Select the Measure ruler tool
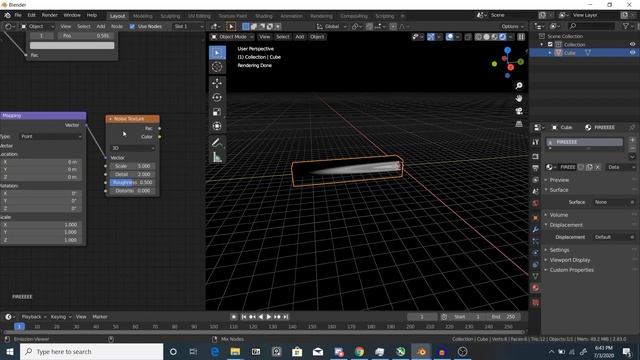This screenshot has height=360, width=640. point(217,157)
